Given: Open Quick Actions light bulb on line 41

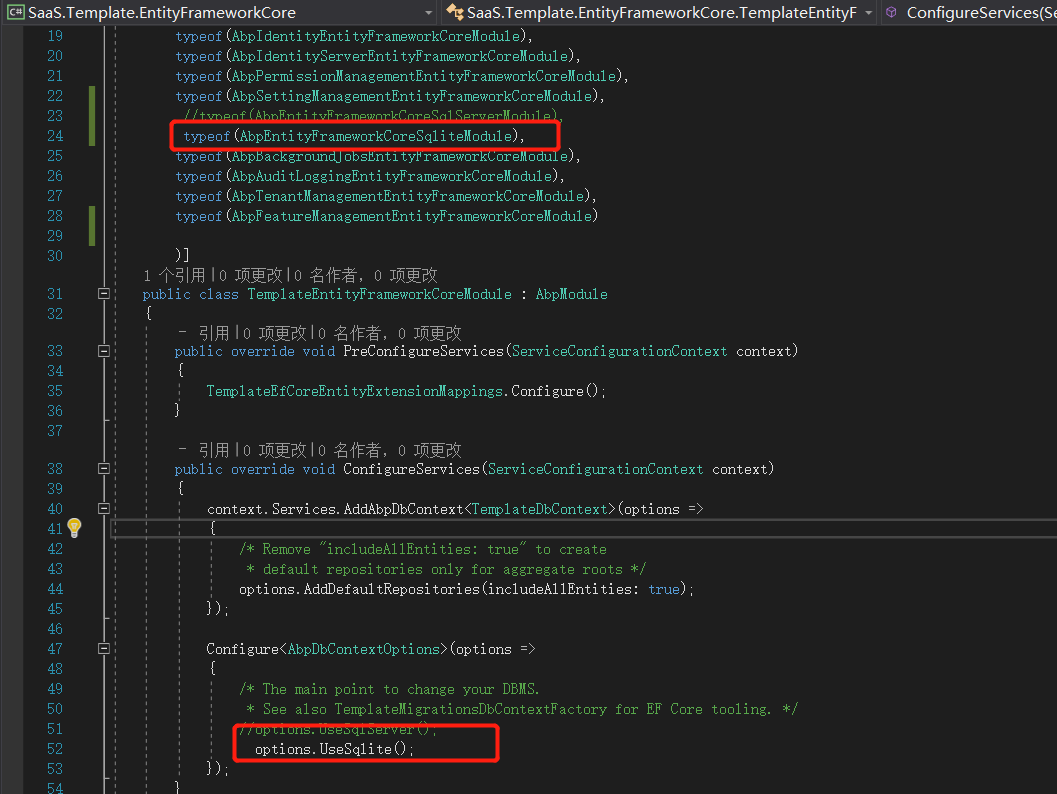Looking at the screenshot, I should [x=74, y=528].
